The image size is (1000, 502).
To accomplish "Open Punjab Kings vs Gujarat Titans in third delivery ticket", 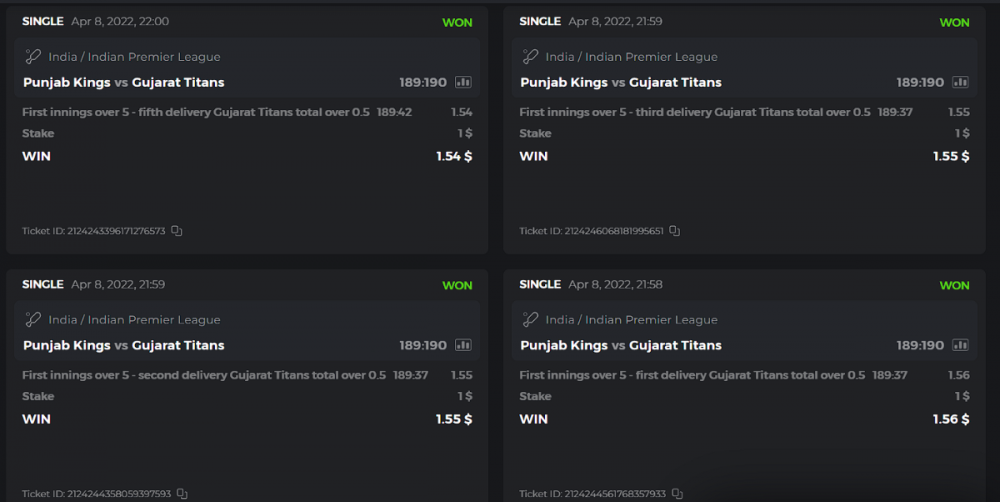I will 620,82.
